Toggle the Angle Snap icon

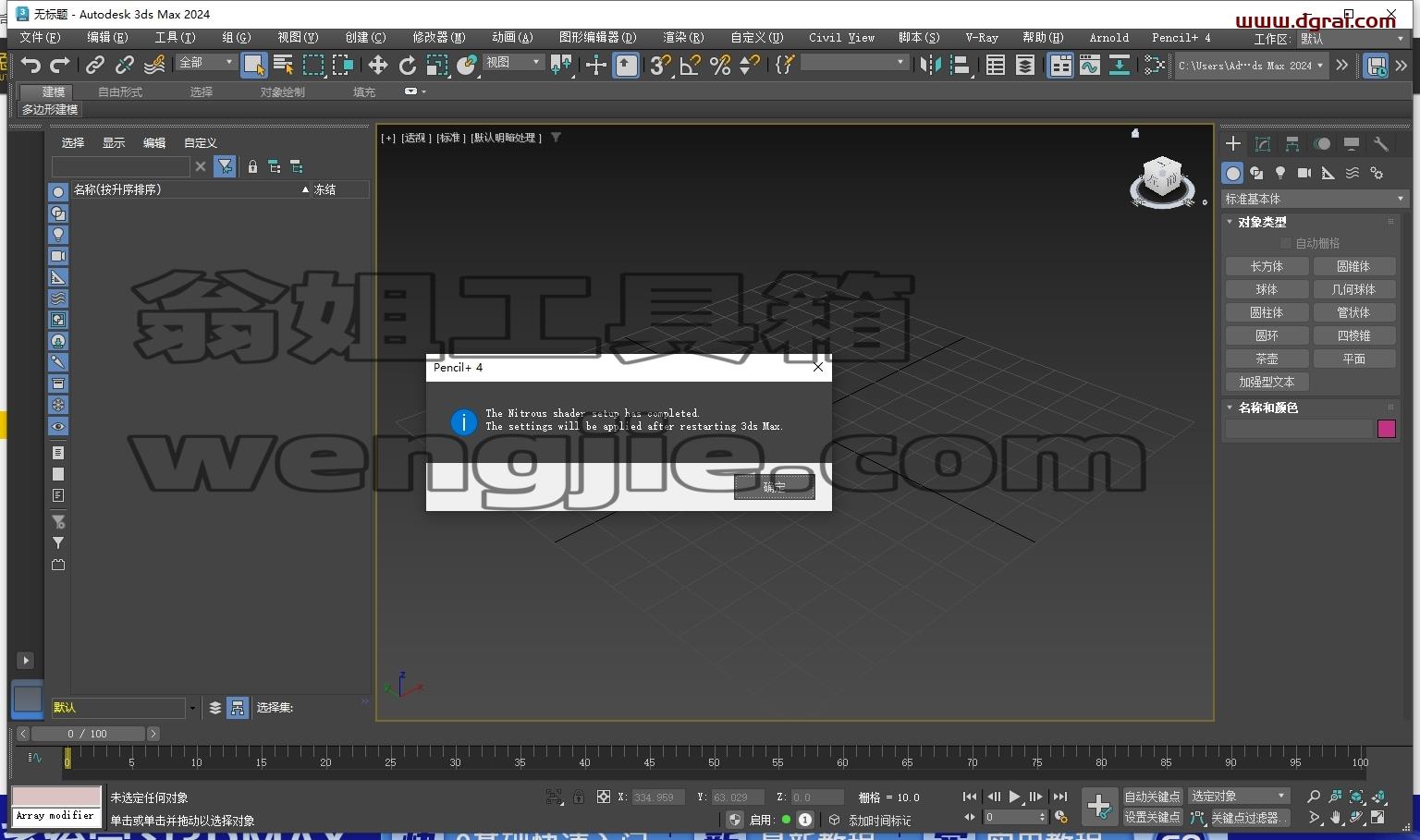coord(690,65)
